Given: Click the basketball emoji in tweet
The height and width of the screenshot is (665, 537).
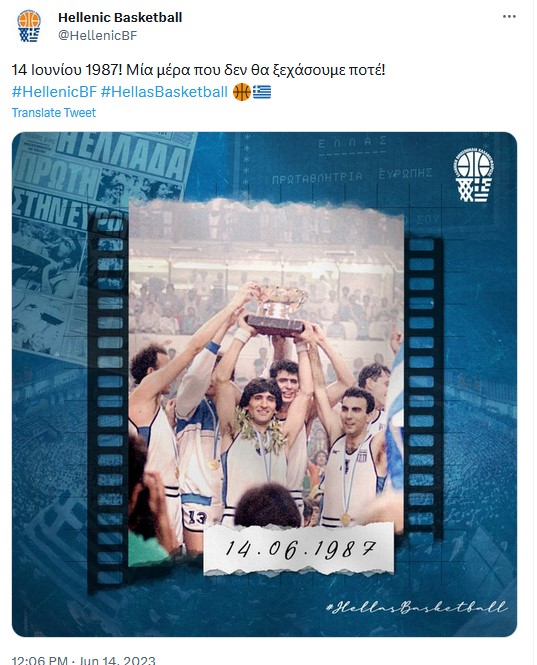Looking at the screenshot, I should coord(242,92).
